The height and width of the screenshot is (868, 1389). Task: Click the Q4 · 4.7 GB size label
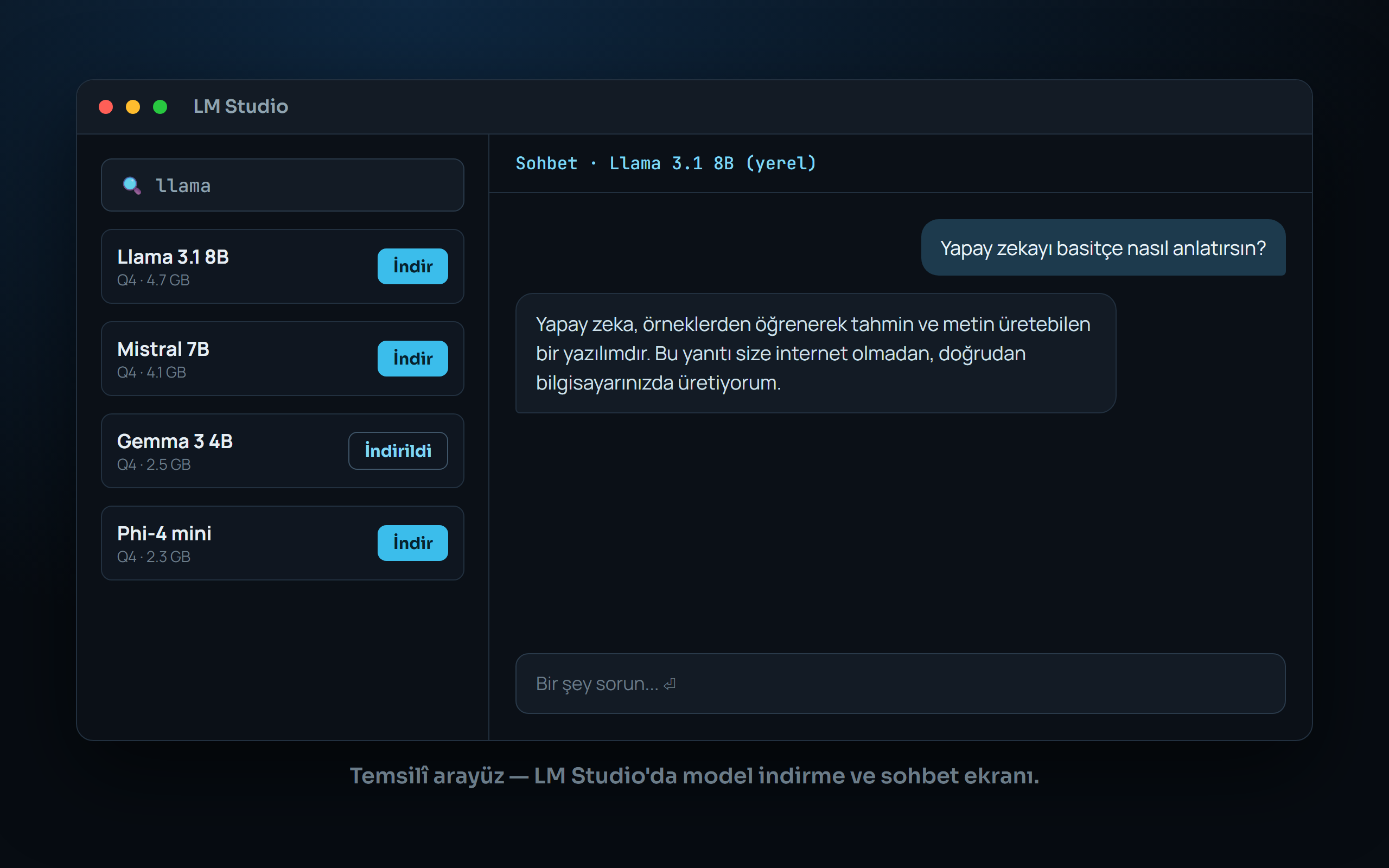tap(153, 280)
